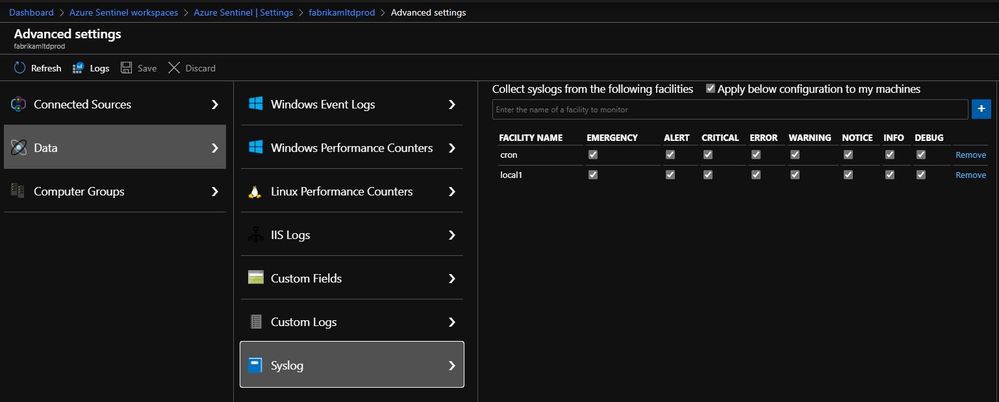Click the Windows Event Logs icon
The image size is (999, 402).
[x=255, y=104]
